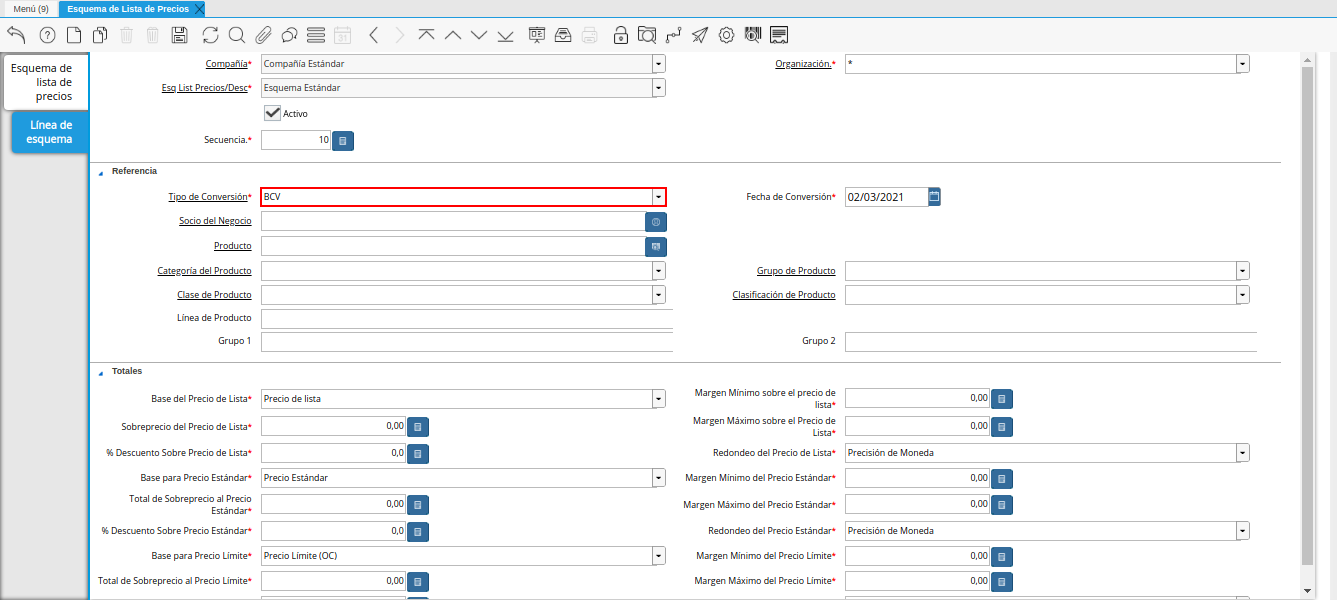Screen dimensions: 1337x600
Task: Expand the Tipo de Conversión dropdown
Action: [x=658, y=197]
